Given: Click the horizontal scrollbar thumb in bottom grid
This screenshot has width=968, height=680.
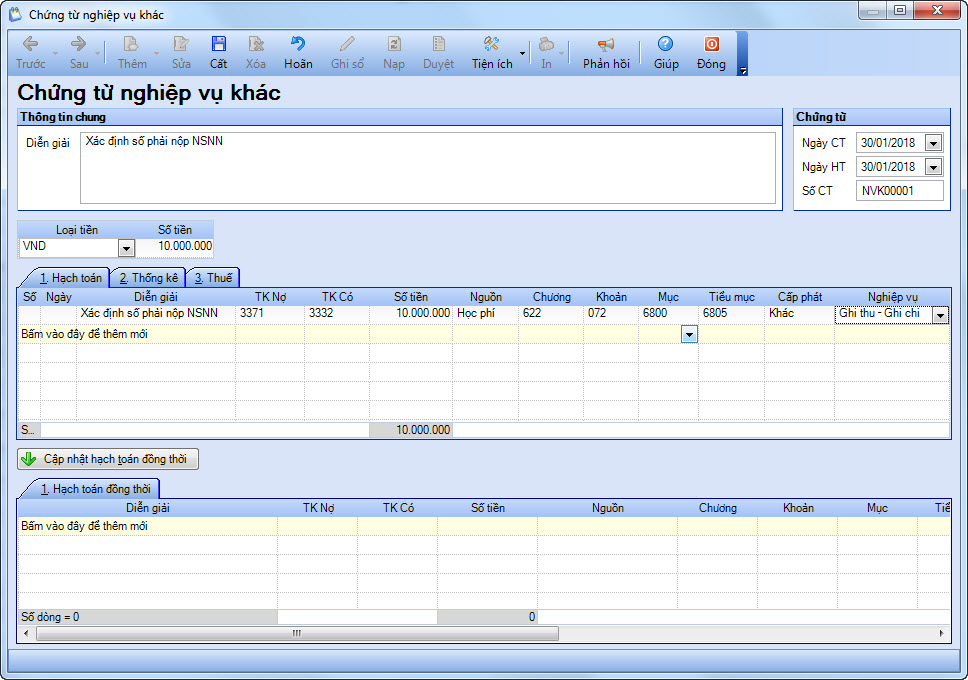Looking at the screenshot, I should click(x=297, y=633).
